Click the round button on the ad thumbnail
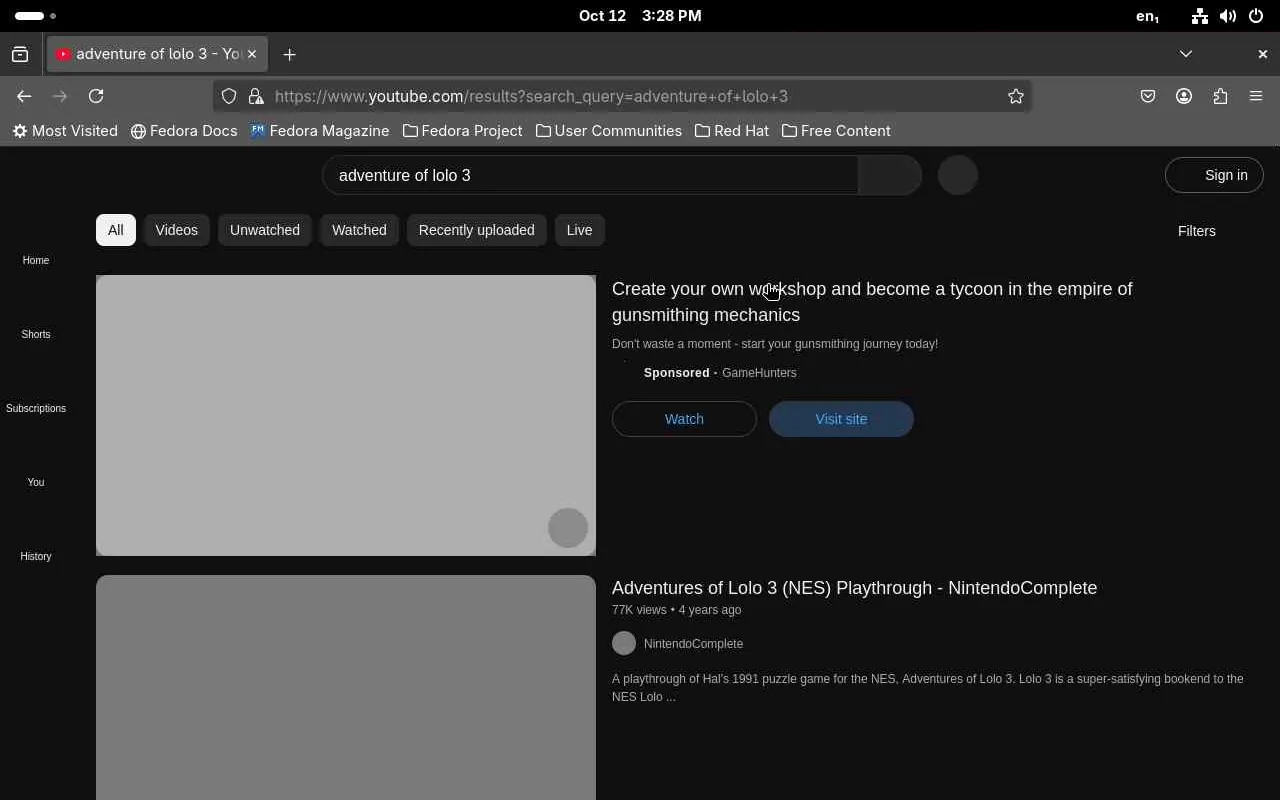This screenshot has width=1280, height=800. pyautogui.click(x=568, y=528)
